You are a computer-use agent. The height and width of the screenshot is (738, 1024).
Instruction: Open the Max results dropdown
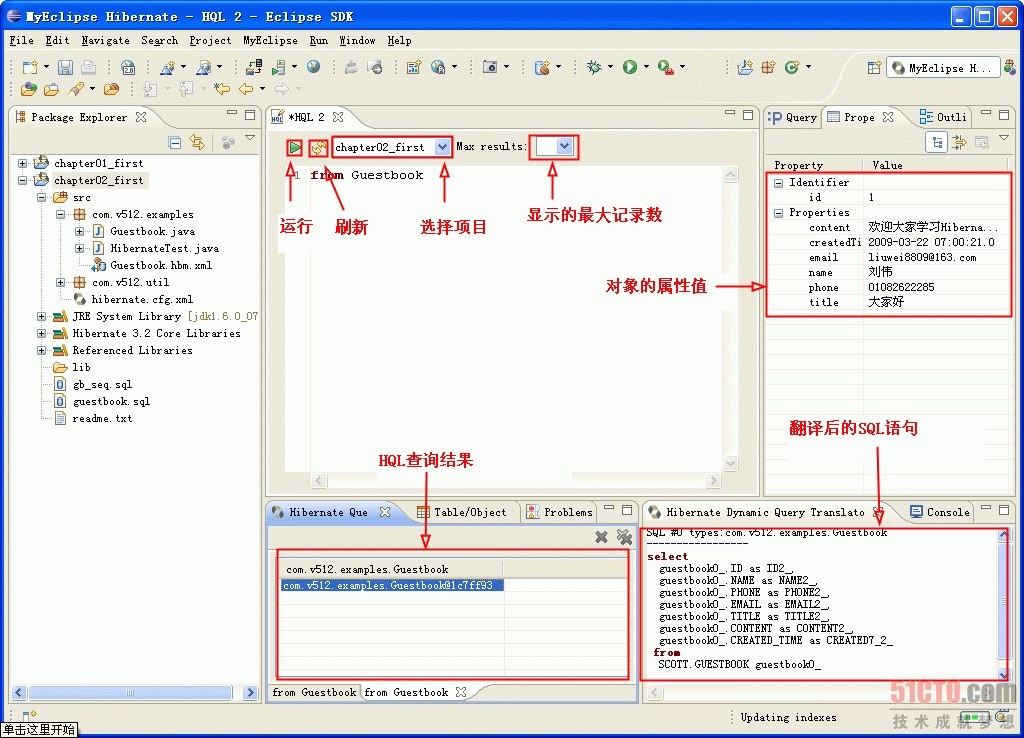click(x=564, y=146)
